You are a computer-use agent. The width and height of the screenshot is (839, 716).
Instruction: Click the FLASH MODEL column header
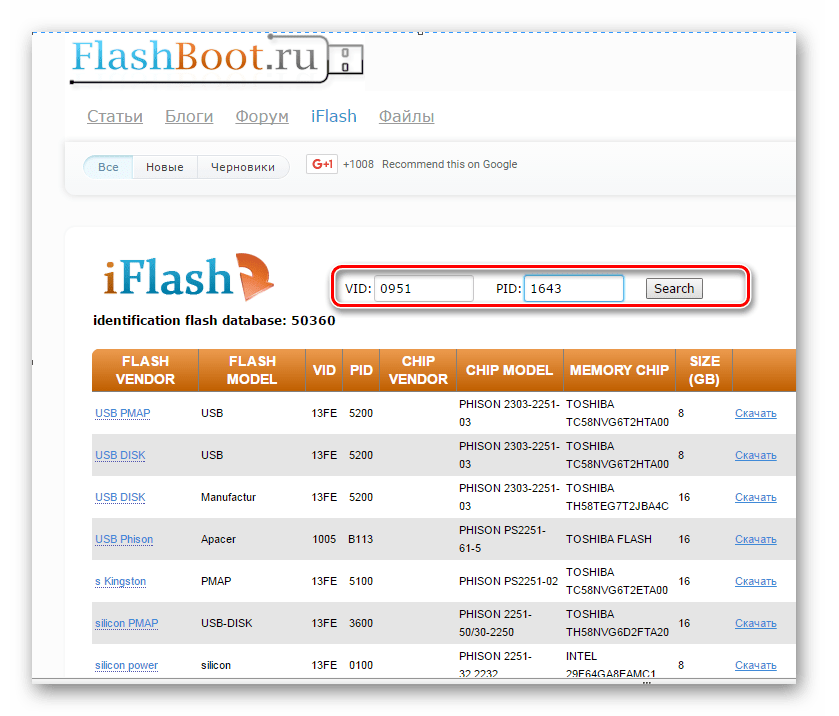[x=252, y=370]
